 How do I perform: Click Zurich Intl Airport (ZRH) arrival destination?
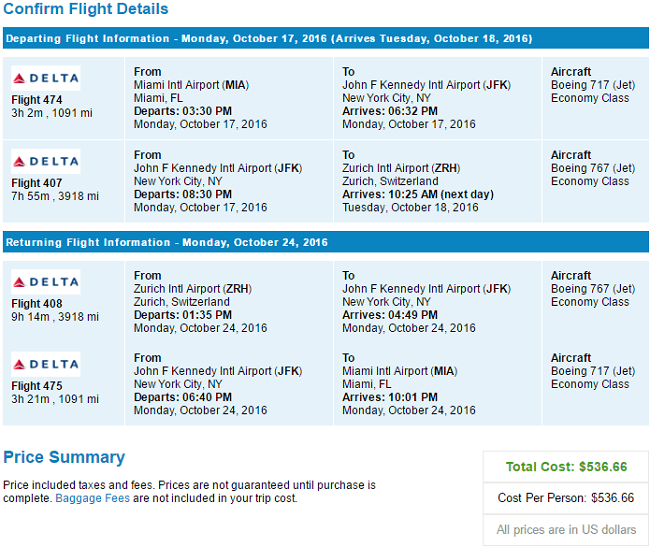click(401, 168)
